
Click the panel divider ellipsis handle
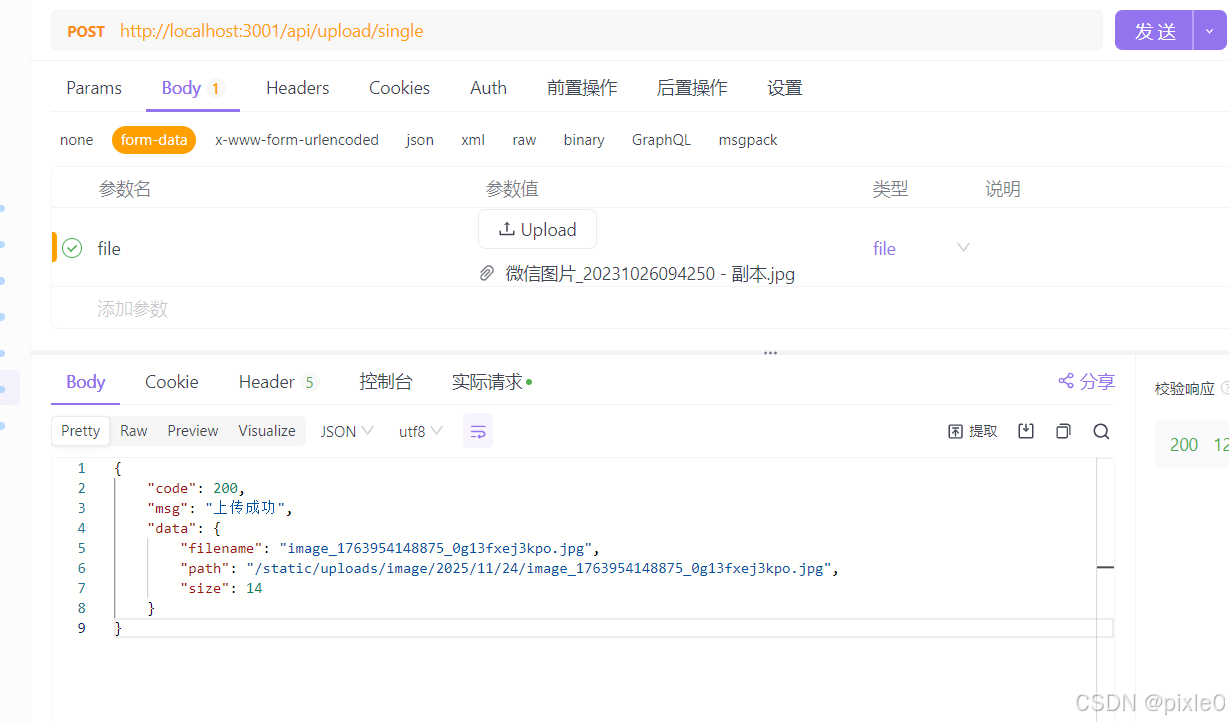click(770, 353)
